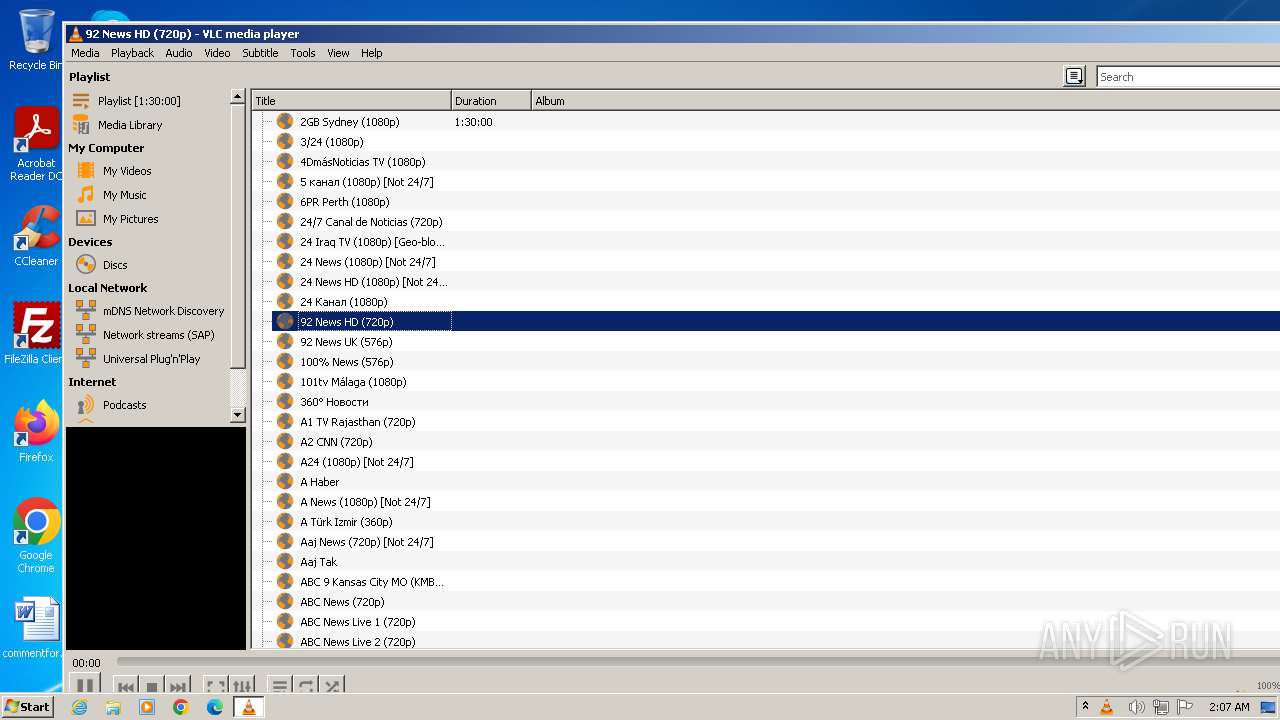Open Windows Explorer folder on taskbar
Image resolution: width=1280 pixels, height=720 pixels.
click(113, 707)
